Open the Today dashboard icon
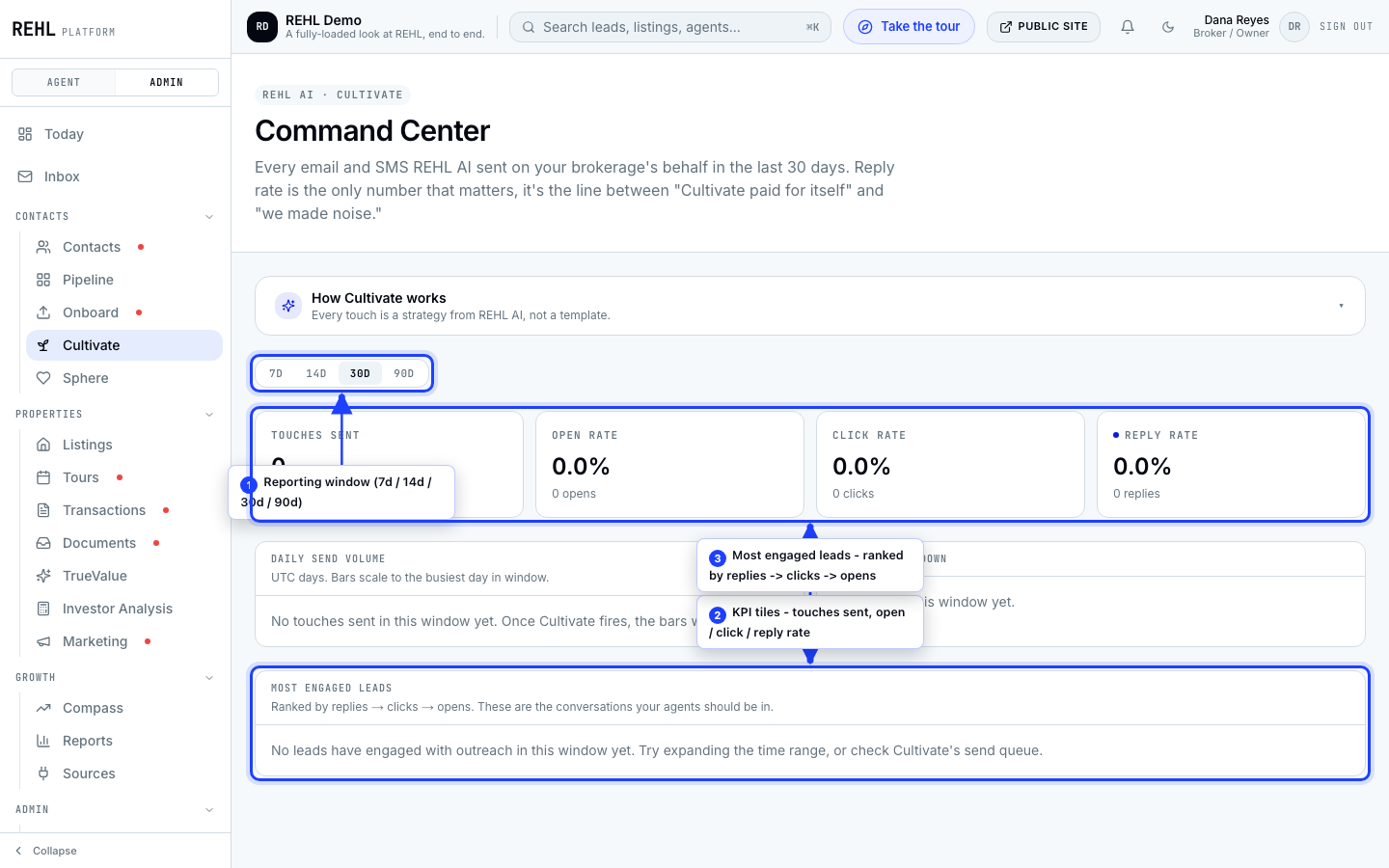Viewport: 1389px width, 868px height. tap(25, 134)
